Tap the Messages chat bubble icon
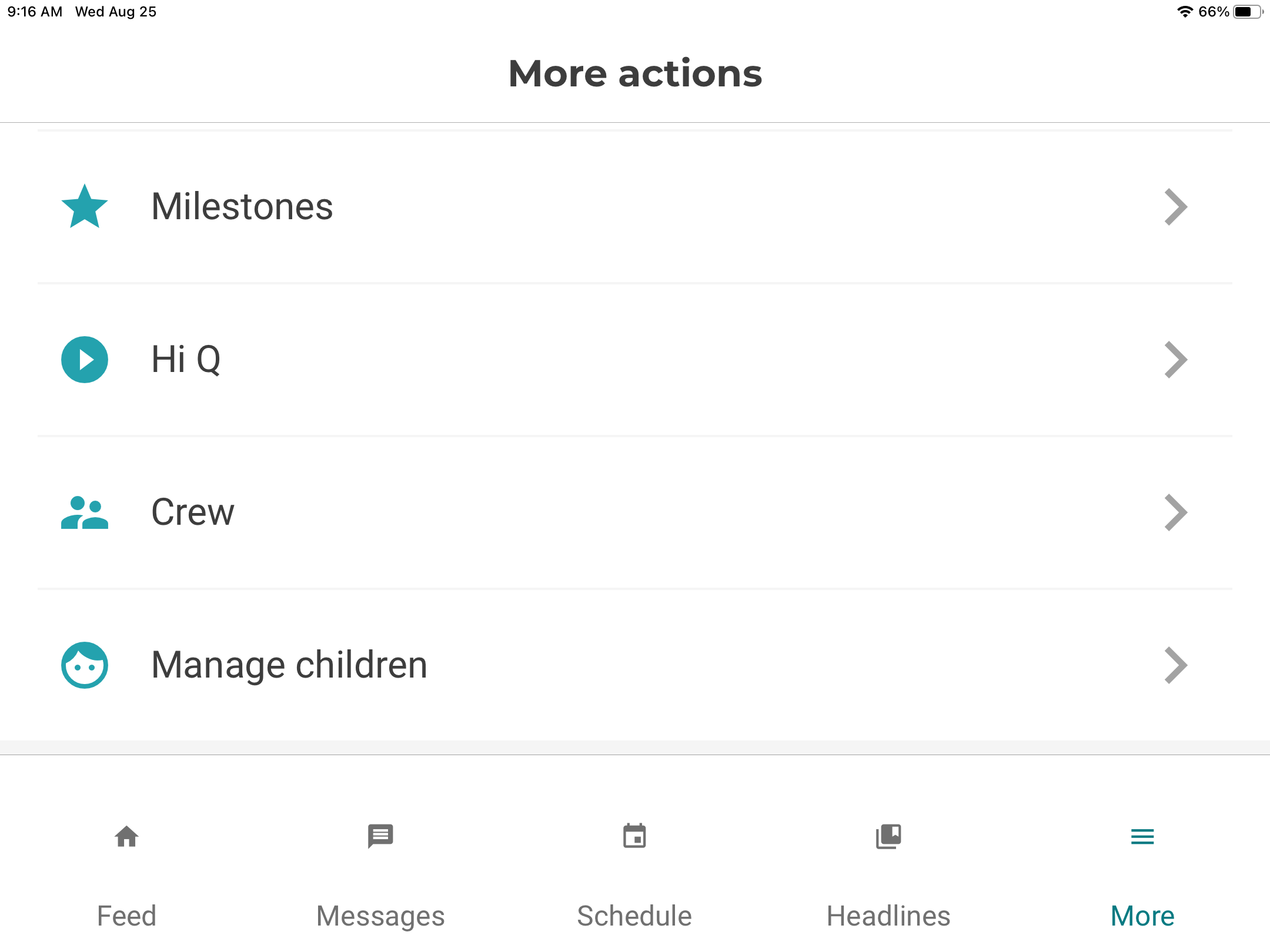 380,836
